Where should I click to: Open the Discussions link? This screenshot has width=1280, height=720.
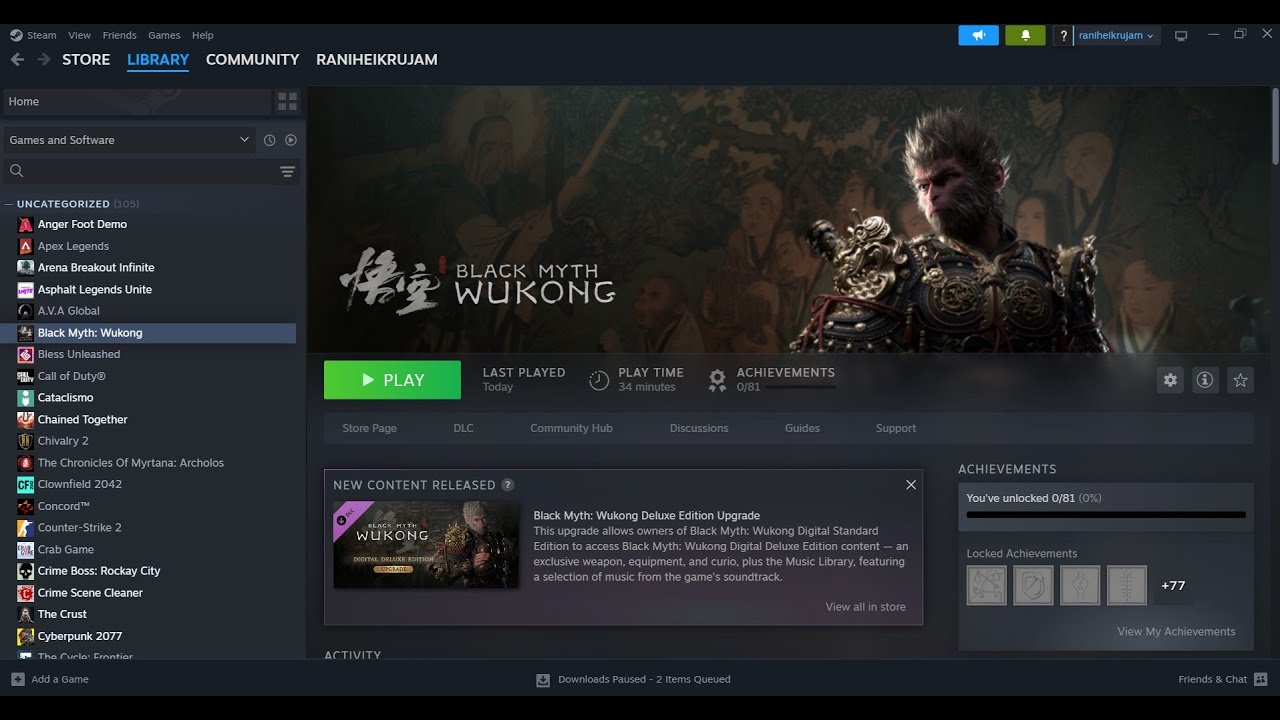pos(699,428)
